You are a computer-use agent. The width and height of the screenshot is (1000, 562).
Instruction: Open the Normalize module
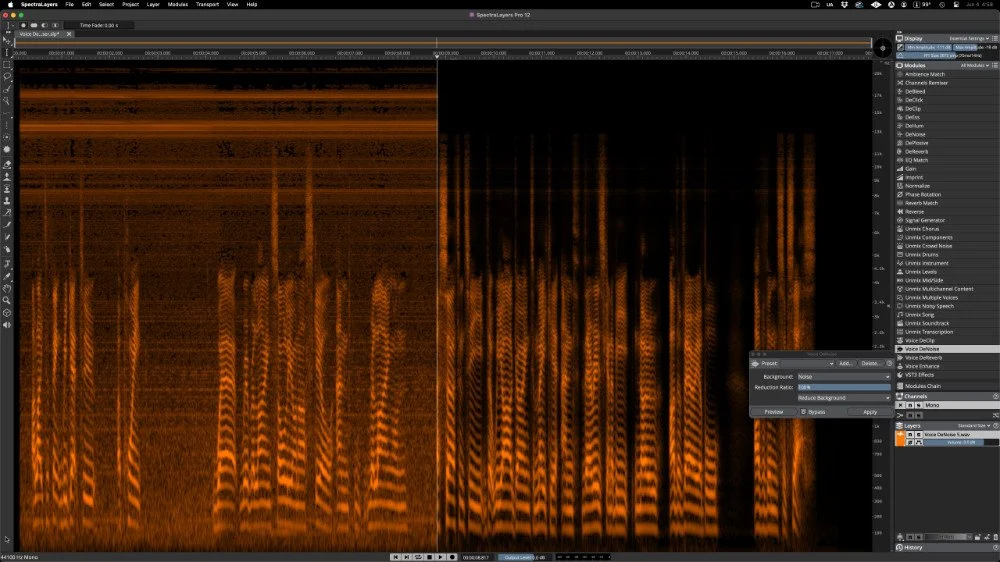[917, 186]
